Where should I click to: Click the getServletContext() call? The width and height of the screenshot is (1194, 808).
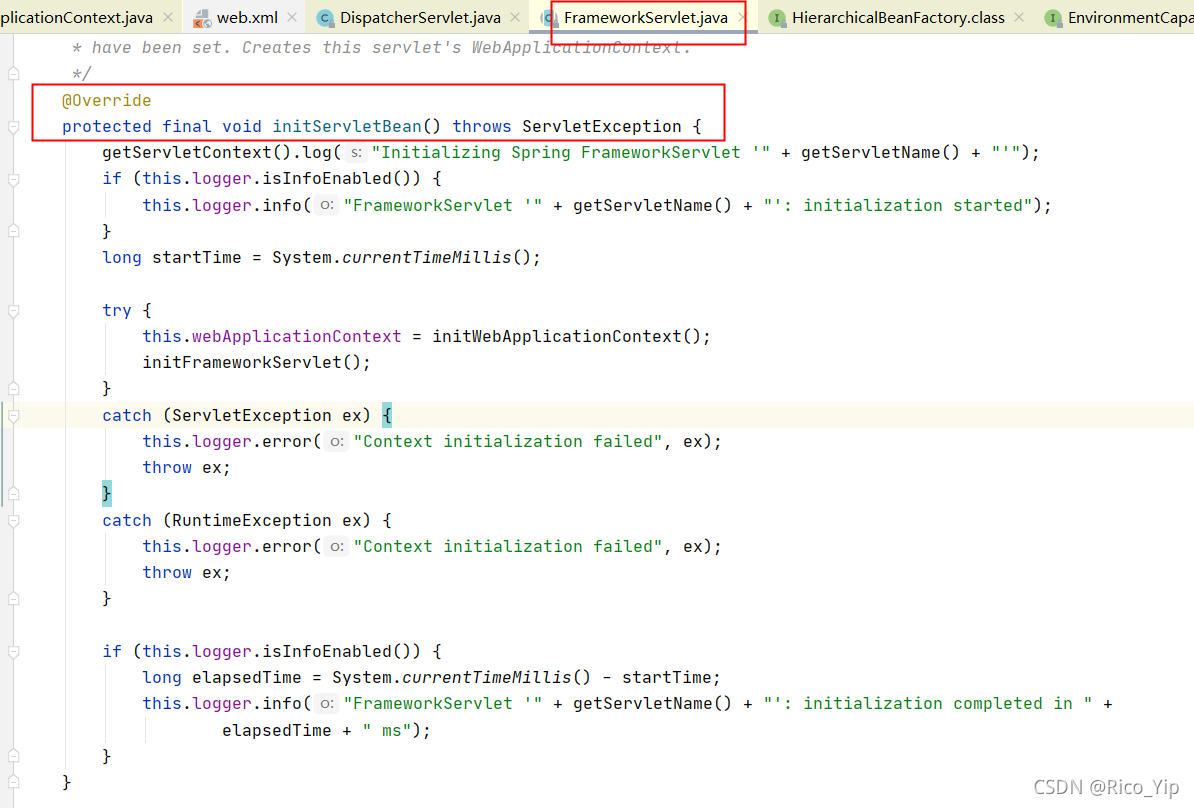pos(196,152)
